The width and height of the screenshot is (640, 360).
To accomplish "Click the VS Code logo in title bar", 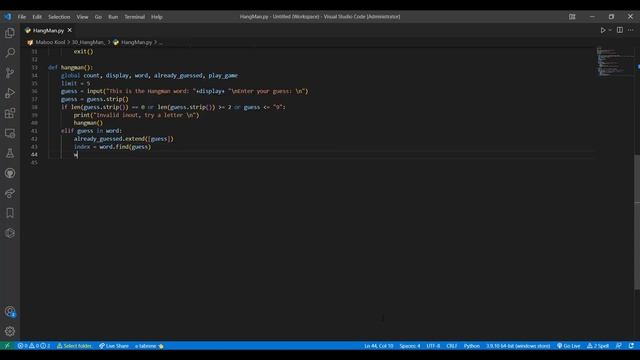I will pos(7,17).
